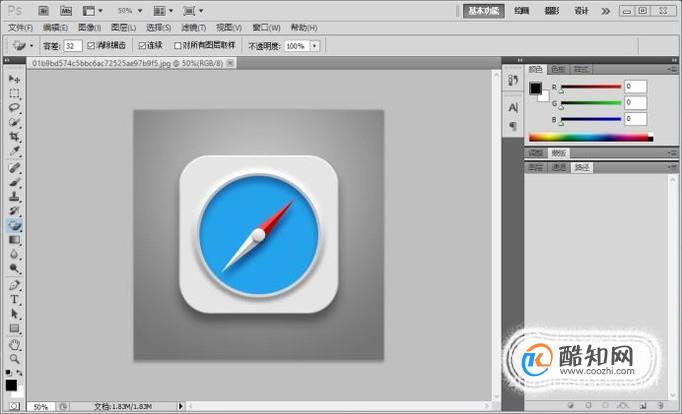Select the Healing Brush tool
Image resolution: width=682 pixels, height=414 pixels.
[14, 167]
